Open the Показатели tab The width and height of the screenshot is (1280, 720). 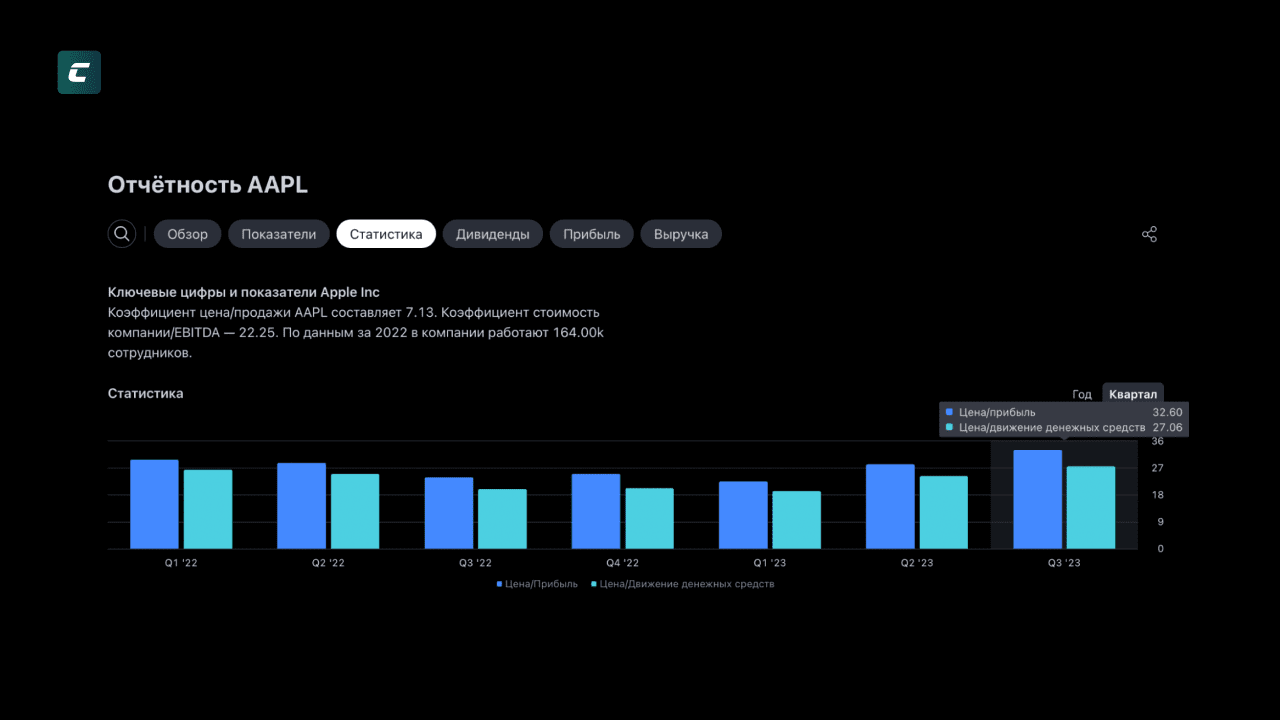coord(279,234)
